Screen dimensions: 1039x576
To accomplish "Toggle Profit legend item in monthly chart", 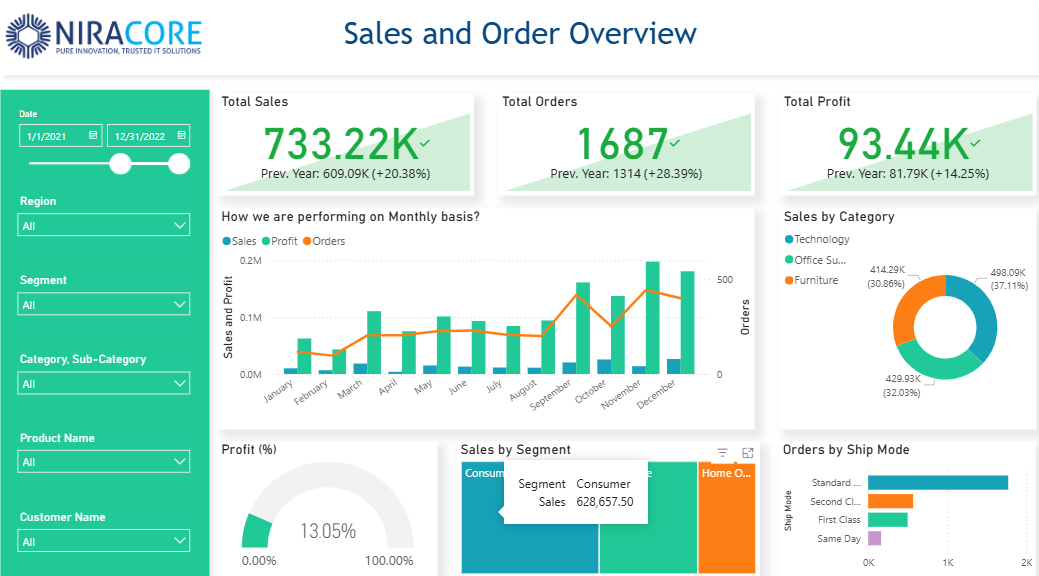I will 280,241.
